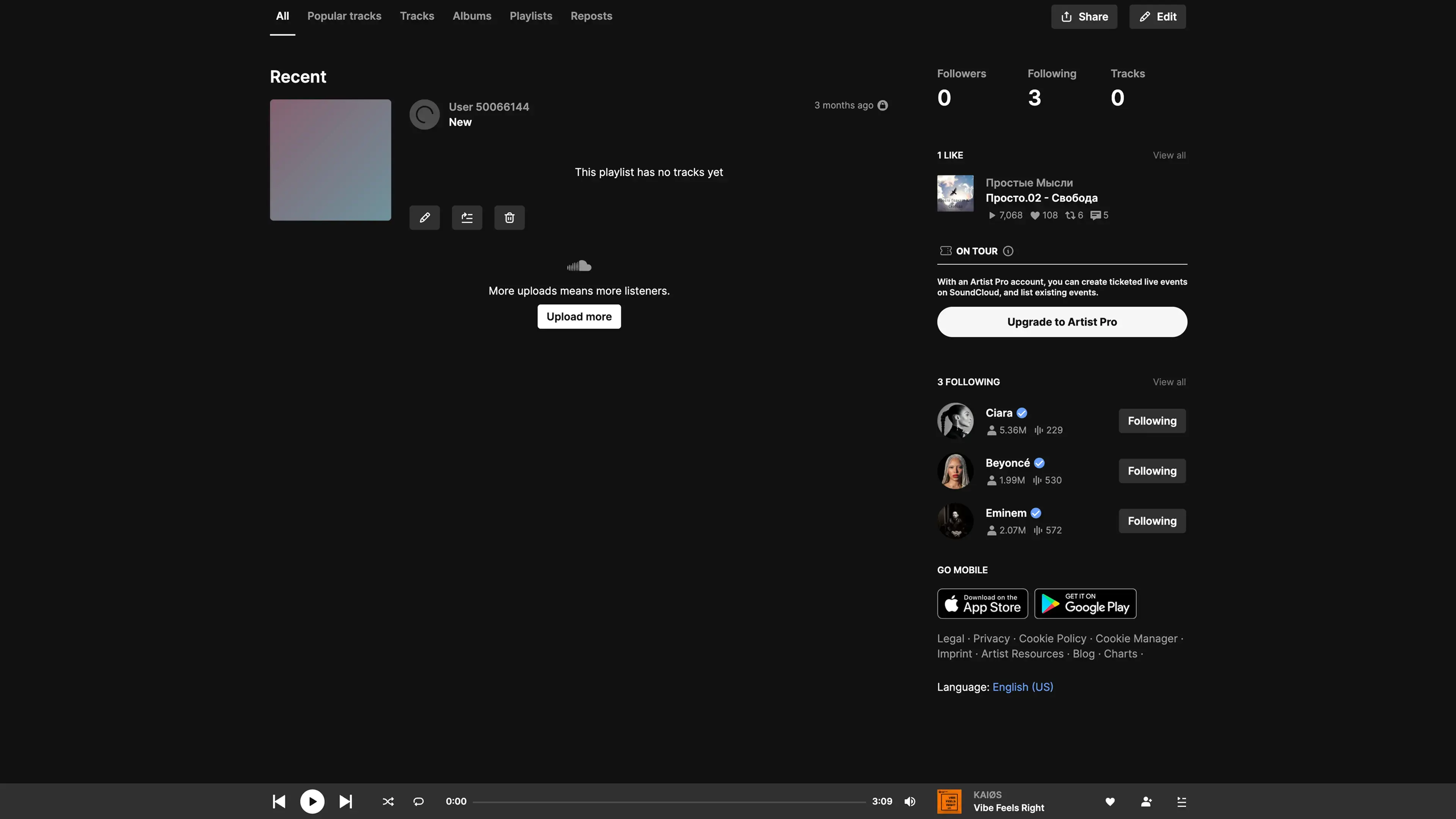Image resolution: width=1456 pixels, height=819 pixels.
Task: Switch to the Playlists tab
Action: click(531, 16)
